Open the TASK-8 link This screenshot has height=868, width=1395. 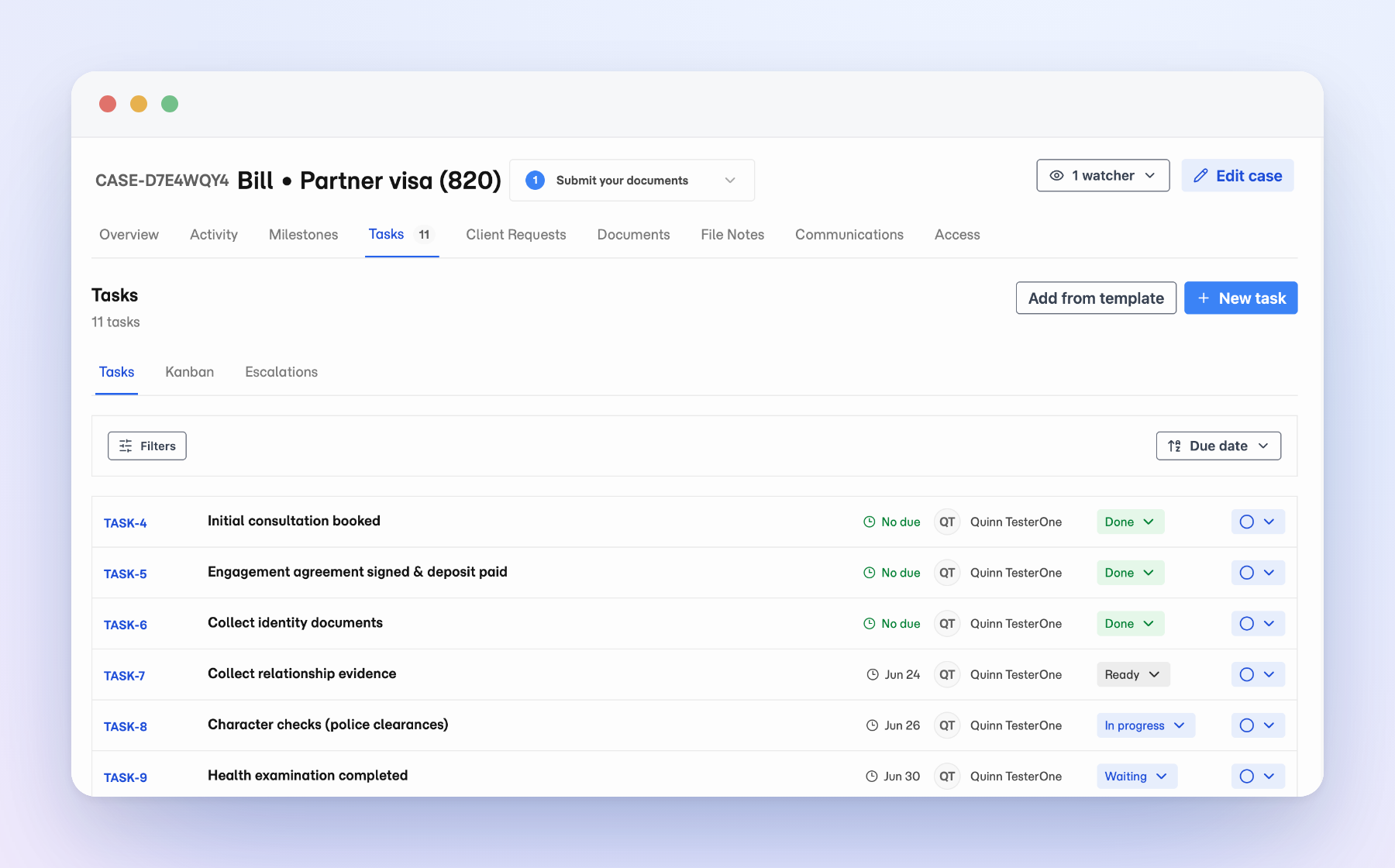pyautogui.click(x=126, y=727)
